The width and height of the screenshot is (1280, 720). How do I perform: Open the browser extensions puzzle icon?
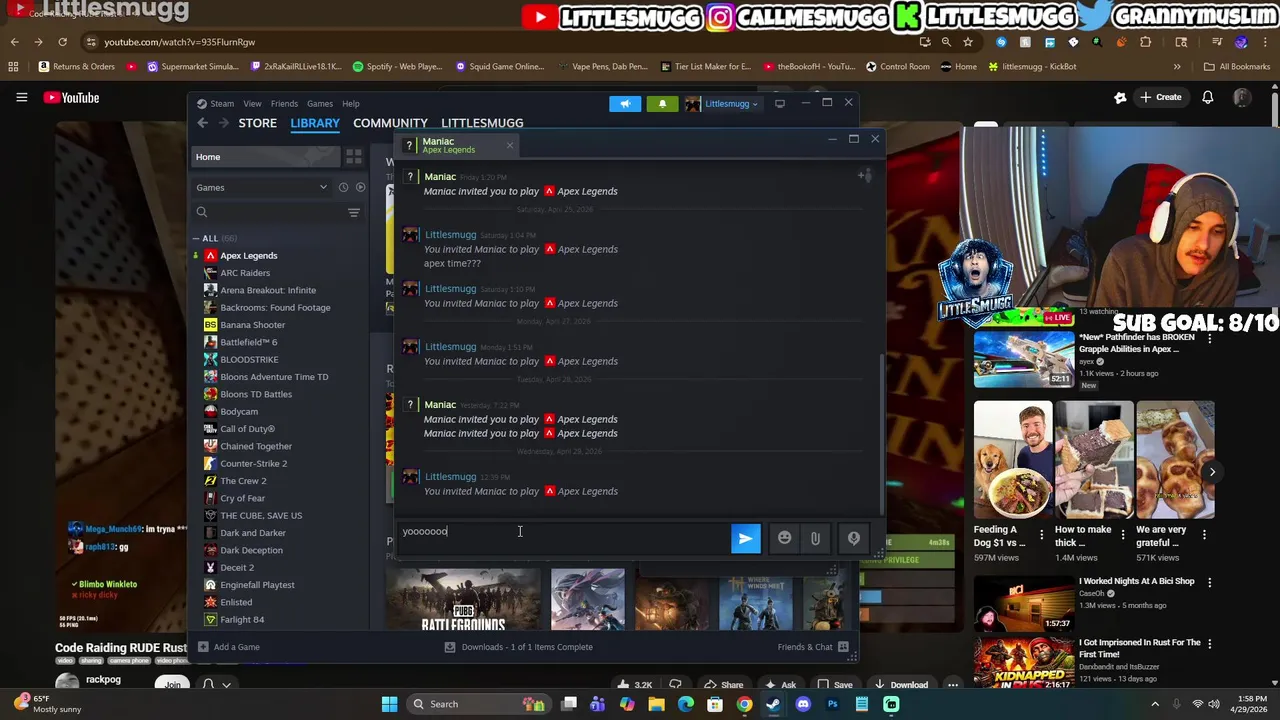pos(1145,42)
